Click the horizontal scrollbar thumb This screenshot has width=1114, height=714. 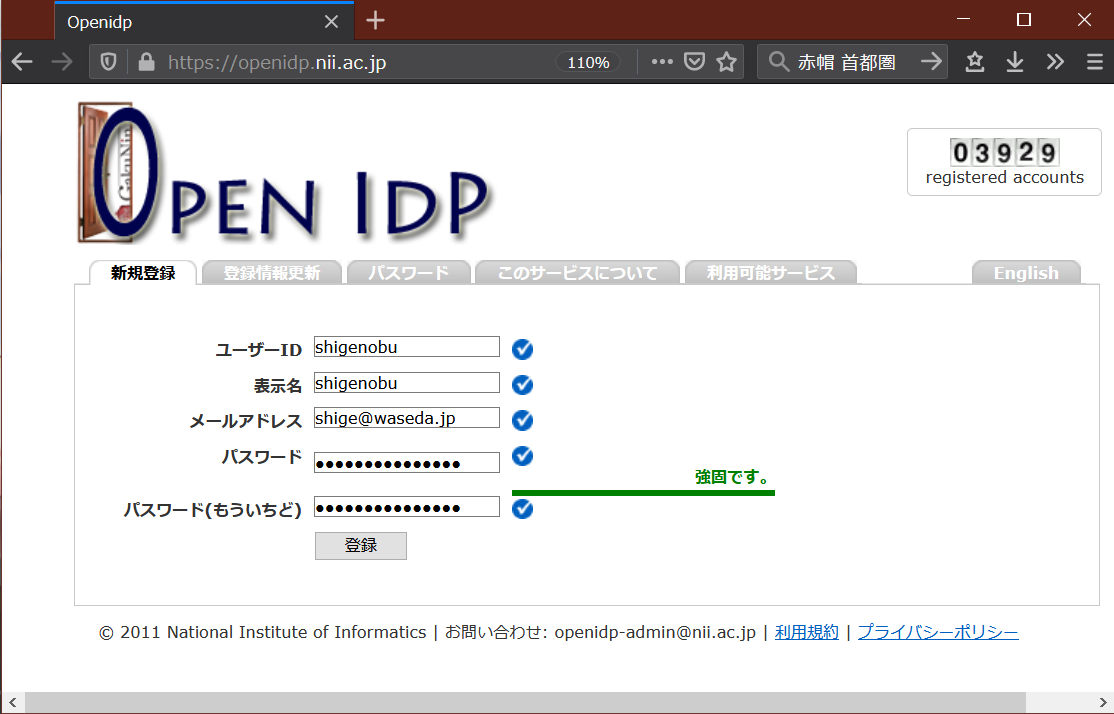525,702
